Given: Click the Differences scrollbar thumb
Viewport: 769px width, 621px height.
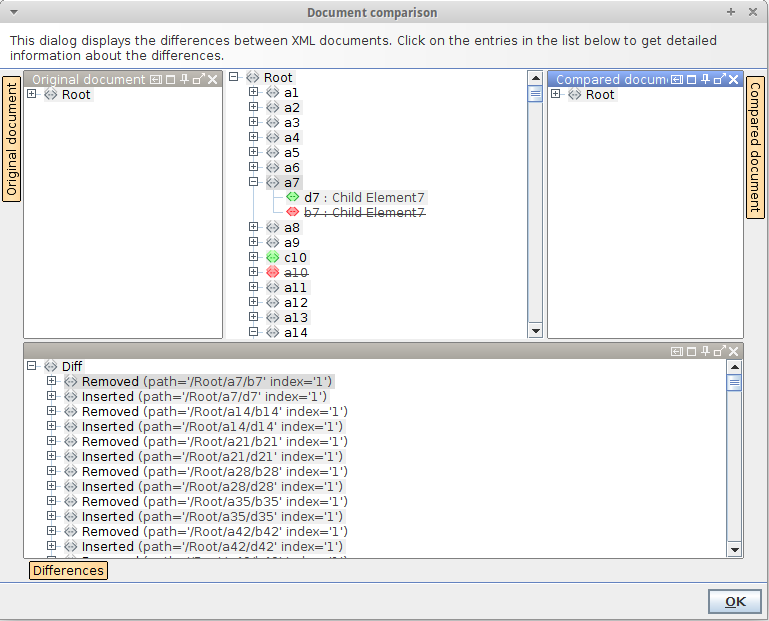Looking at the screenshot, I should pyautogui.click(x=734, y=383).
